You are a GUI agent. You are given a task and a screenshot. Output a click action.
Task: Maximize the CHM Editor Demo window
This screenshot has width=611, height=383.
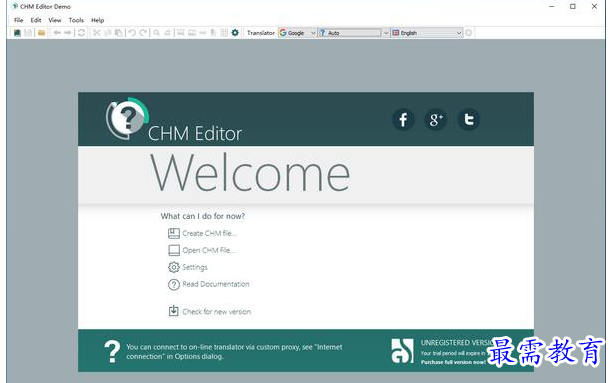click(573, 6)
